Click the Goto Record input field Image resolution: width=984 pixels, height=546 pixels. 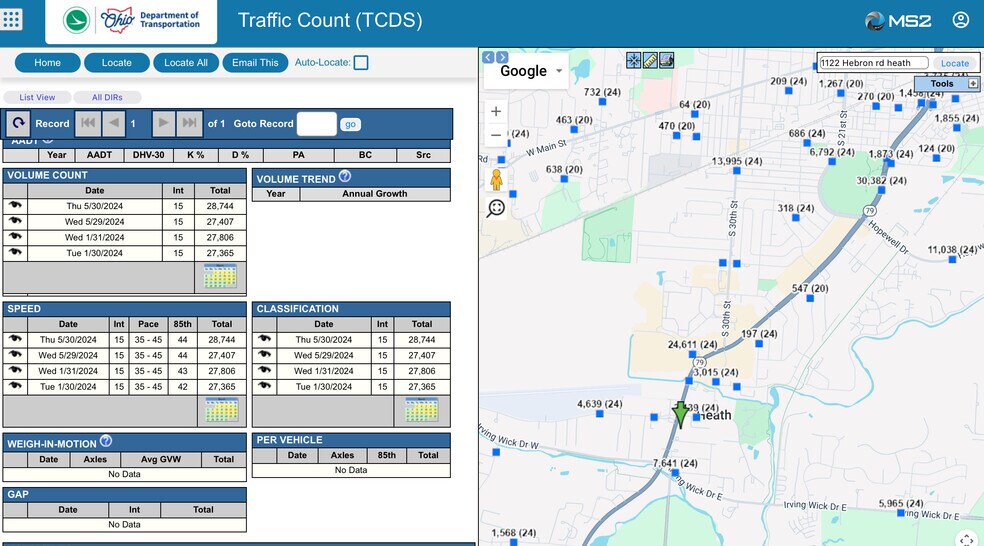[316, 124]
